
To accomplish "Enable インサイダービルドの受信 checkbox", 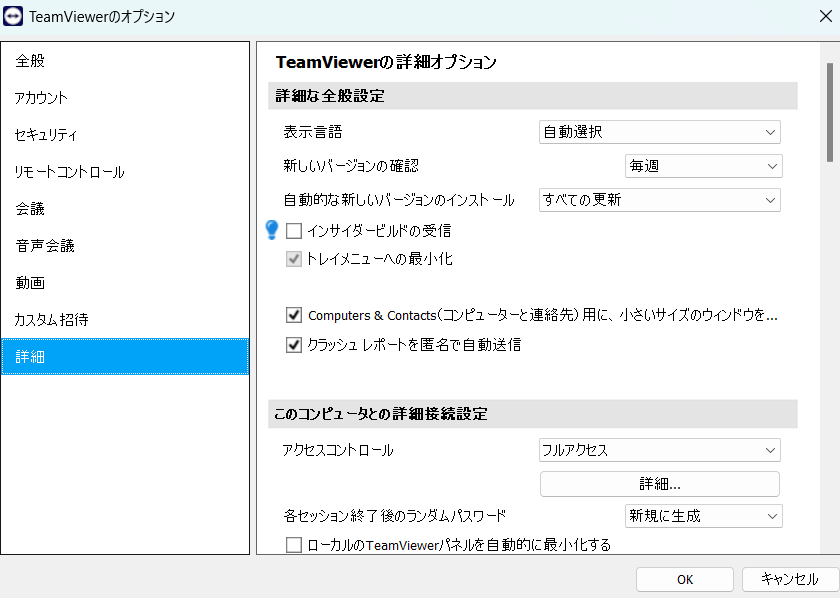I will (294, 231).
